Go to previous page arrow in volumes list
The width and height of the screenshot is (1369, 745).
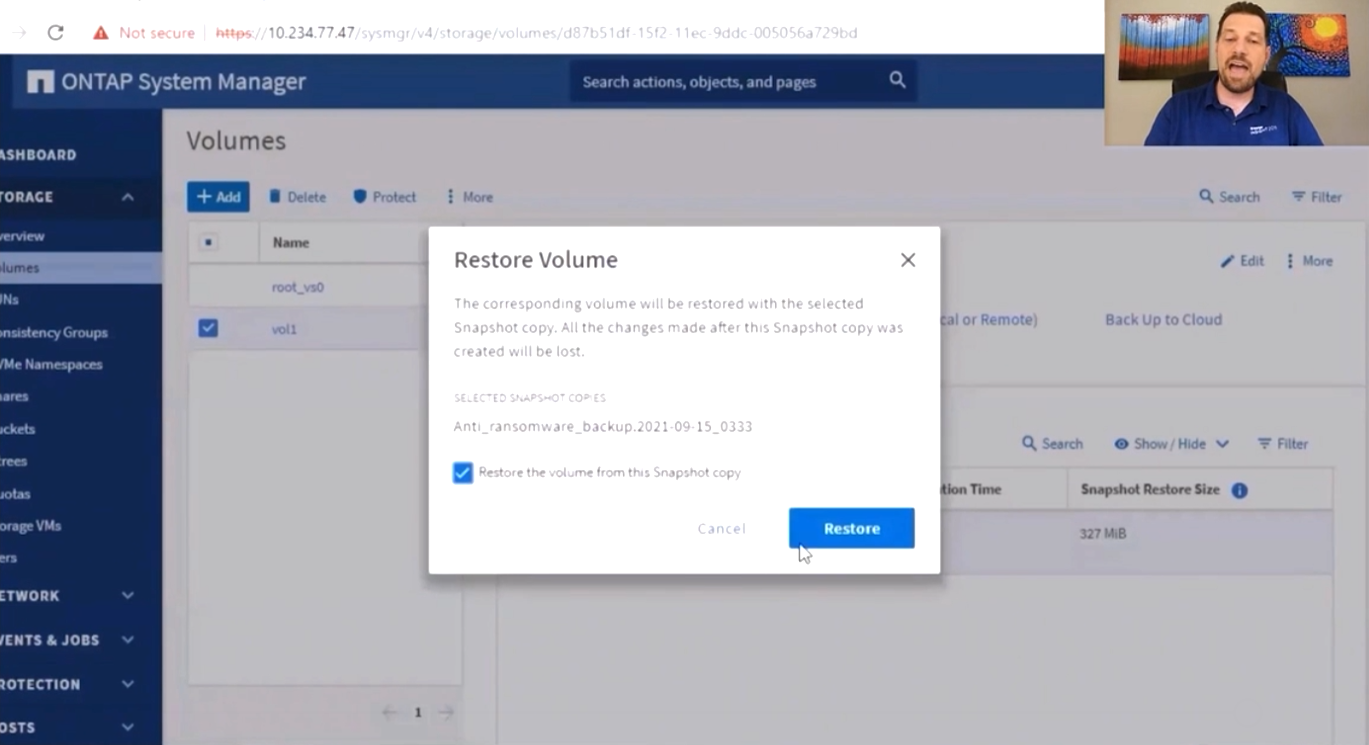[390, 712]
